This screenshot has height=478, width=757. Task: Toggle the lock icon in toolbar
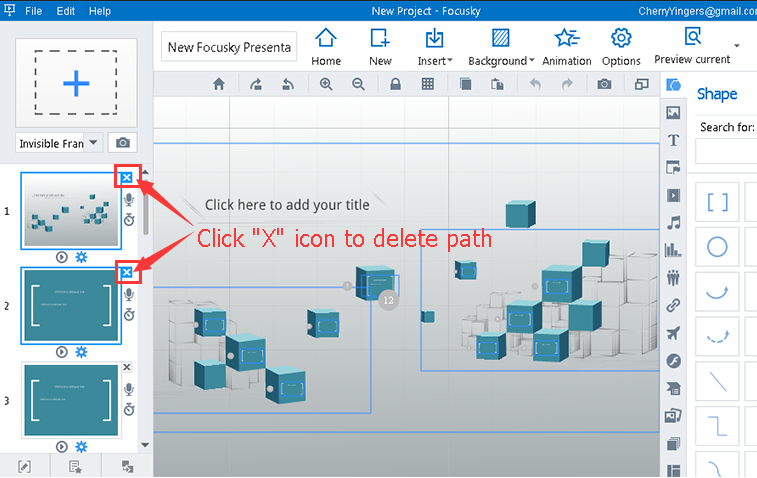(395, 84)
